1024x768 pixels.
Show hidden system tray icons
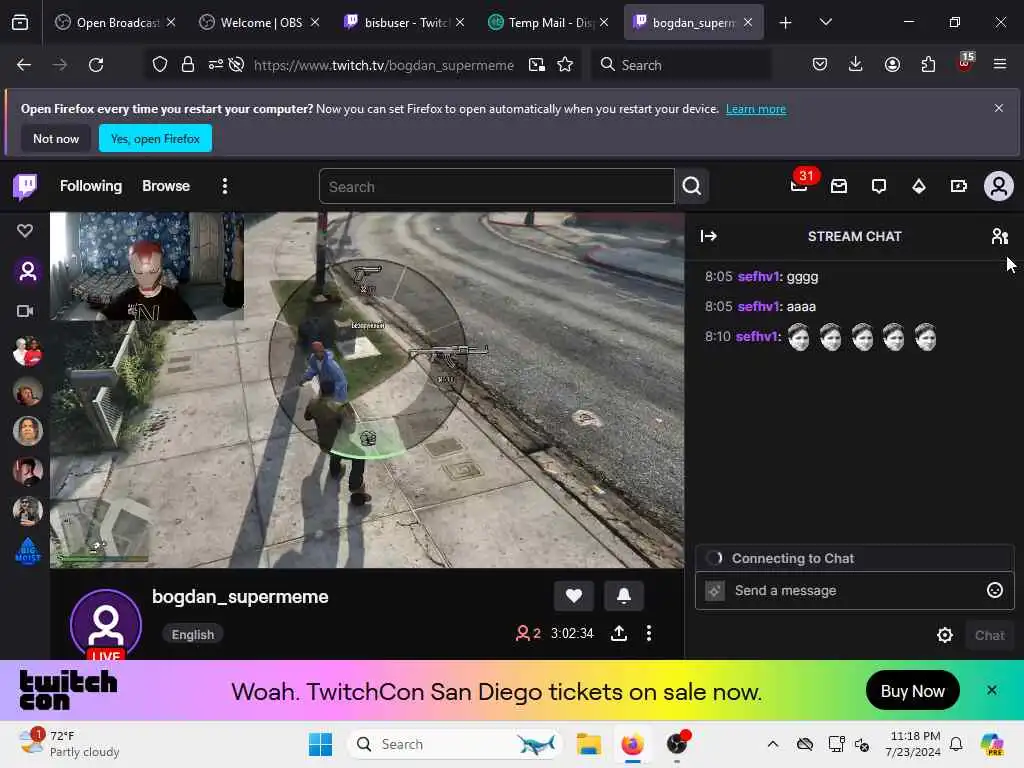click(x=773, y=744)
